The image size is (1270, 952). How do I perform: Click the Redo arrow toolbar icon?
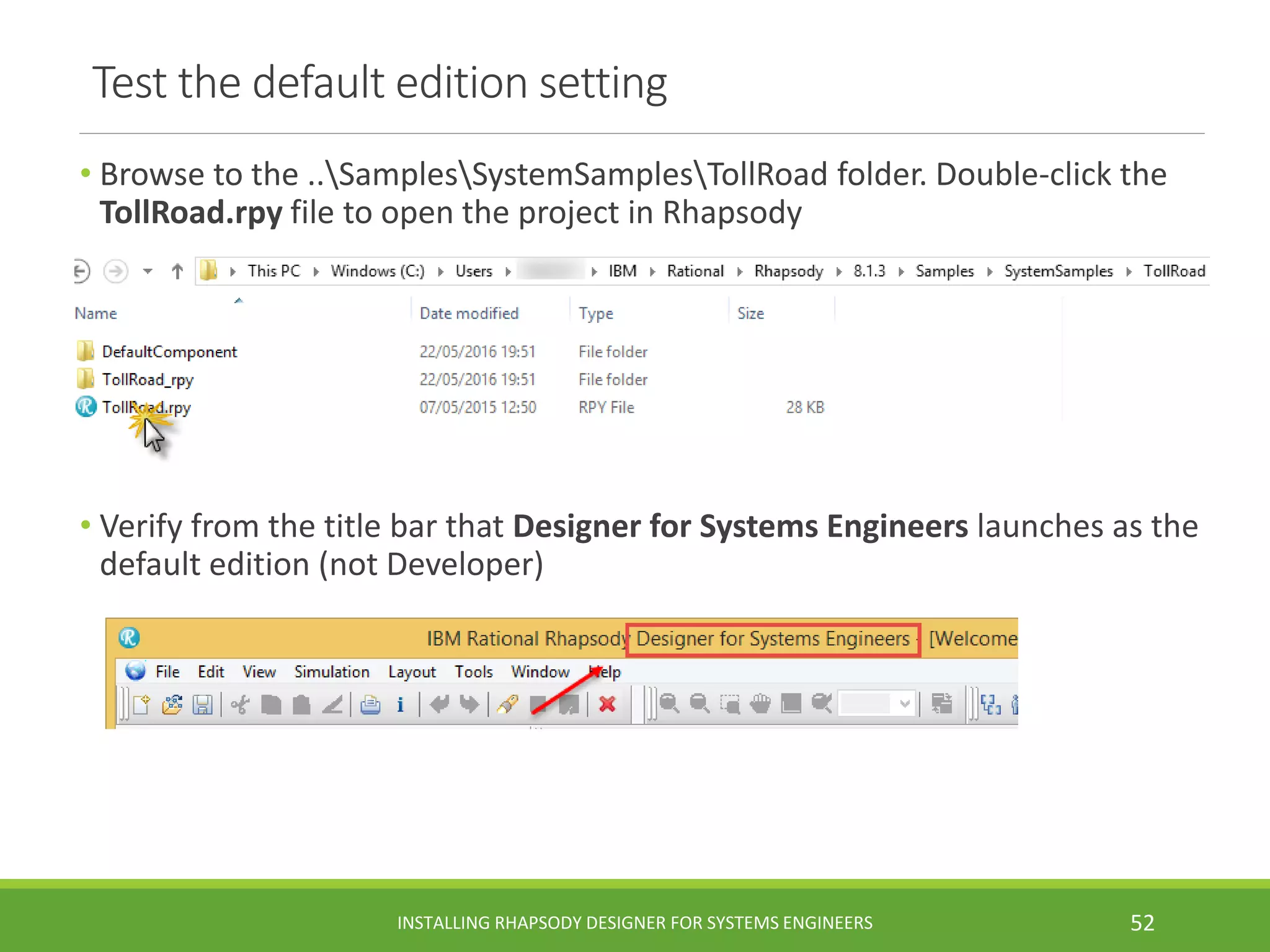pos(469,704)
